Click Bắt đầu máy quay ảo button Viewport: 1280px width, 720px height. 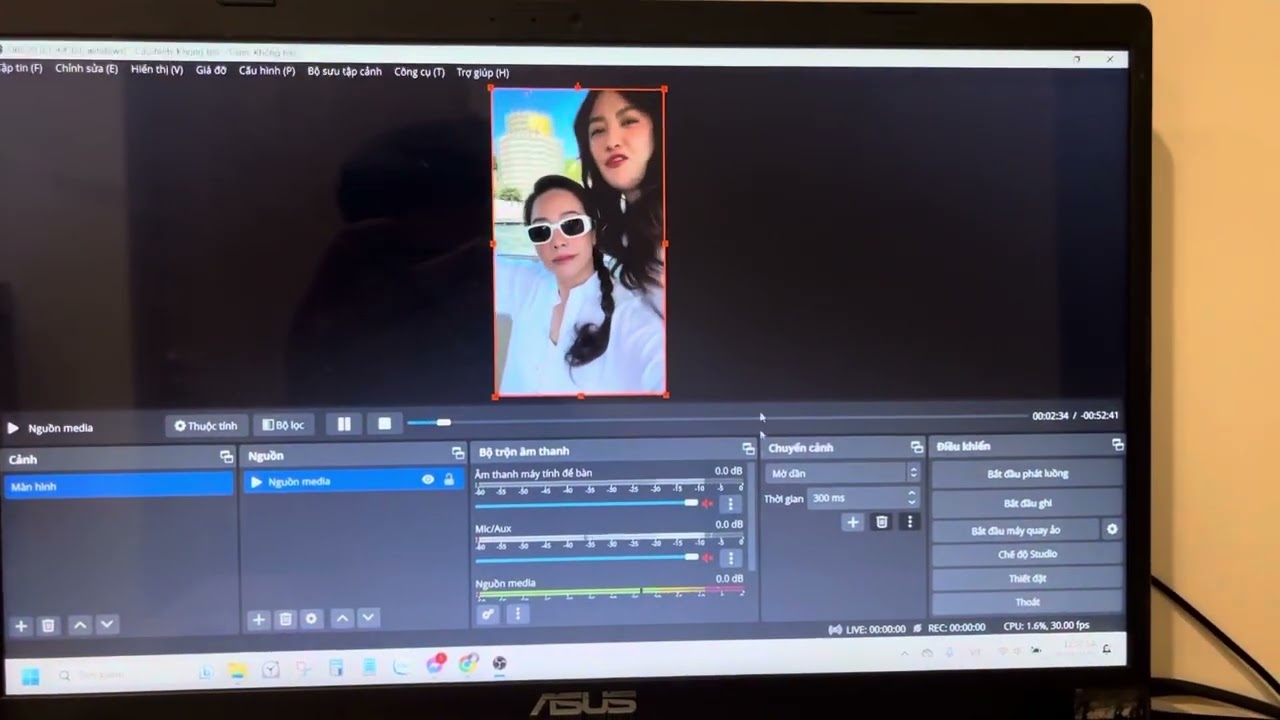tap(1015, 530)
